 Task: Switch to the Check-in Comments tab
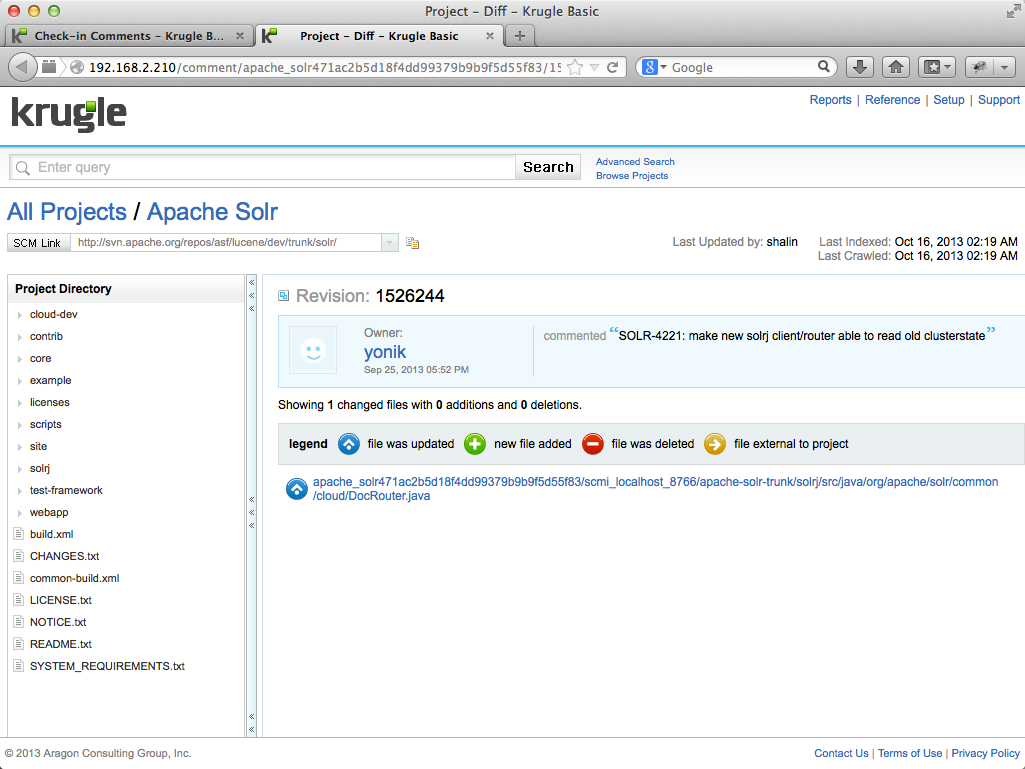pos(128,36)
